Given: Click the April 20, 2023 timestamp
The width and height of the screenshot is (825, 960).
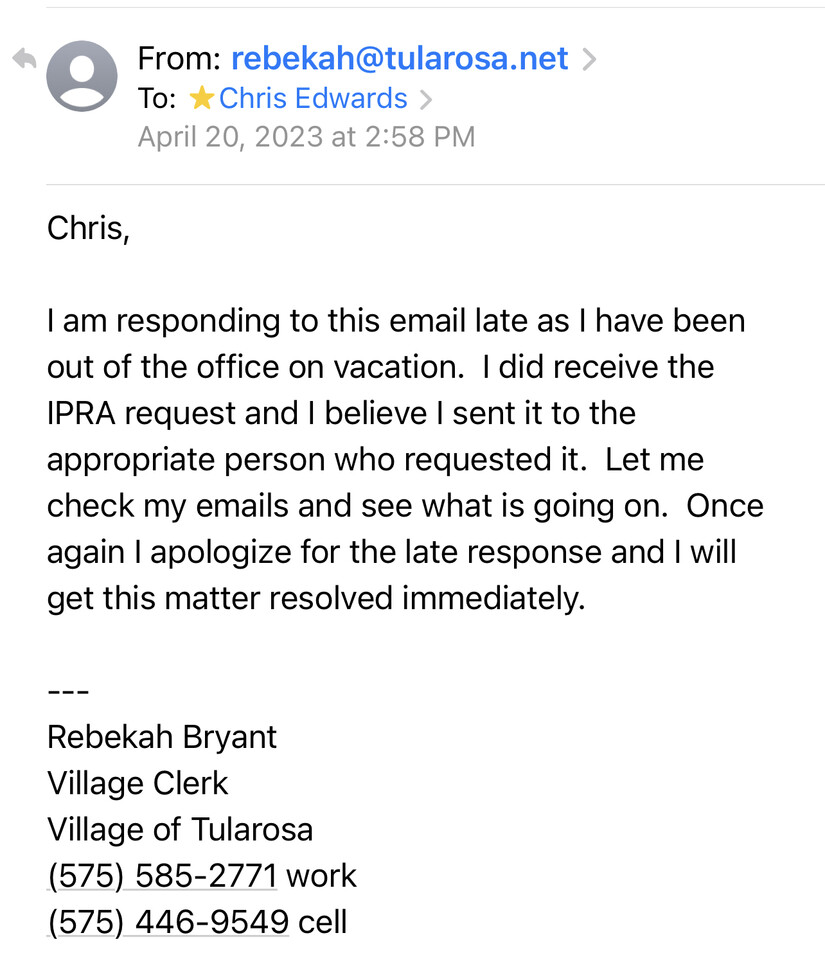Looking at the screenshot, I should tap(306, 137).
